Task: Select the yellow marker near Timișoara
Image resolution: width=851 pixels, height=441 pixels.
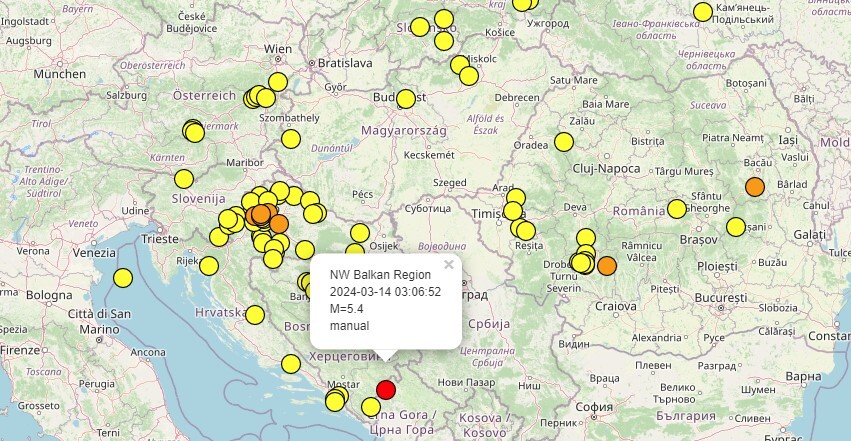Action: 513,211
